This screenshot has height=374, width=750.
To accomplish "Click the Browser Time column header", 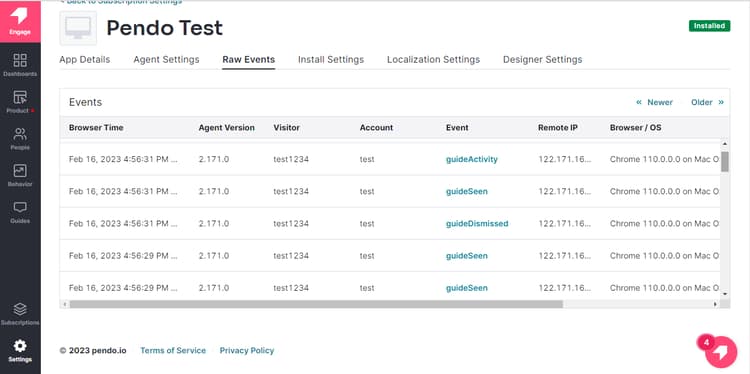I will 96,128.
